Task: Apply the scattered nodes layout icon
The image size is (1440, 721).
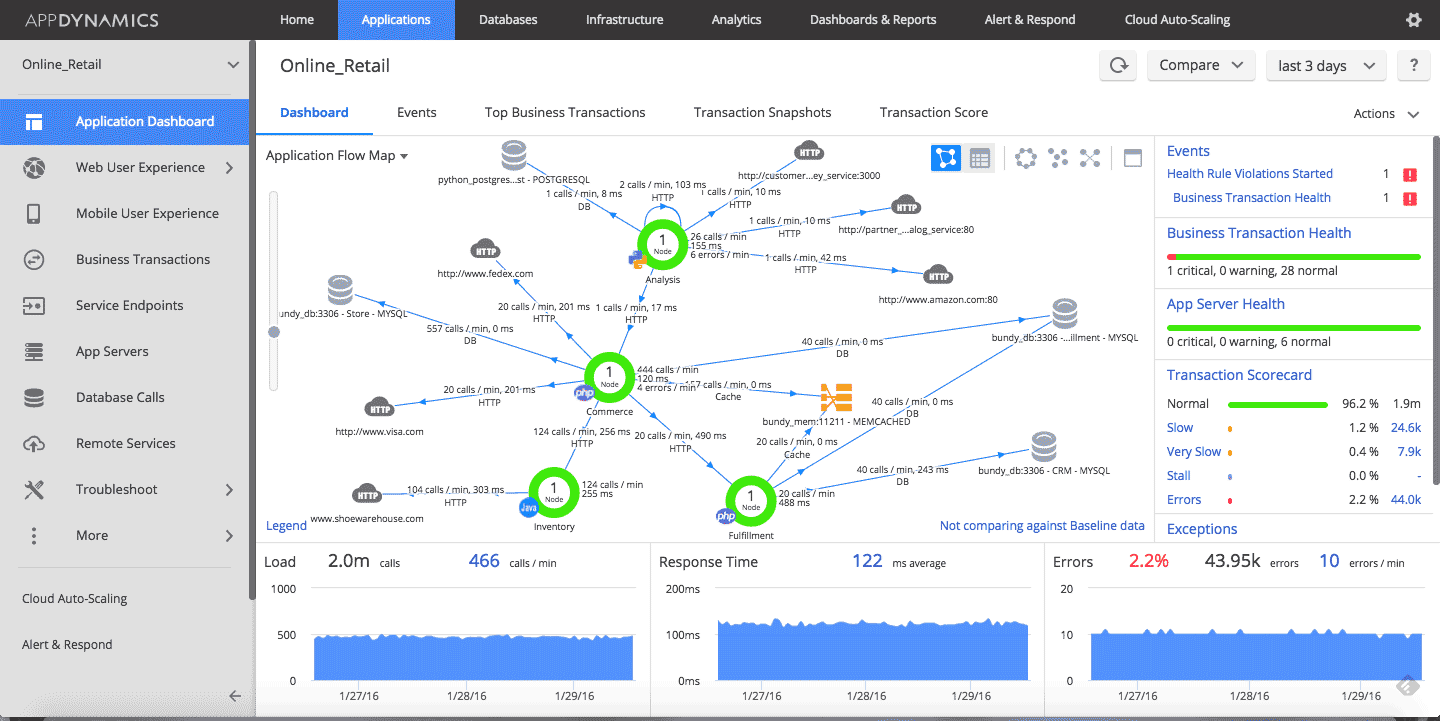Action: (x=1057, y=158)
